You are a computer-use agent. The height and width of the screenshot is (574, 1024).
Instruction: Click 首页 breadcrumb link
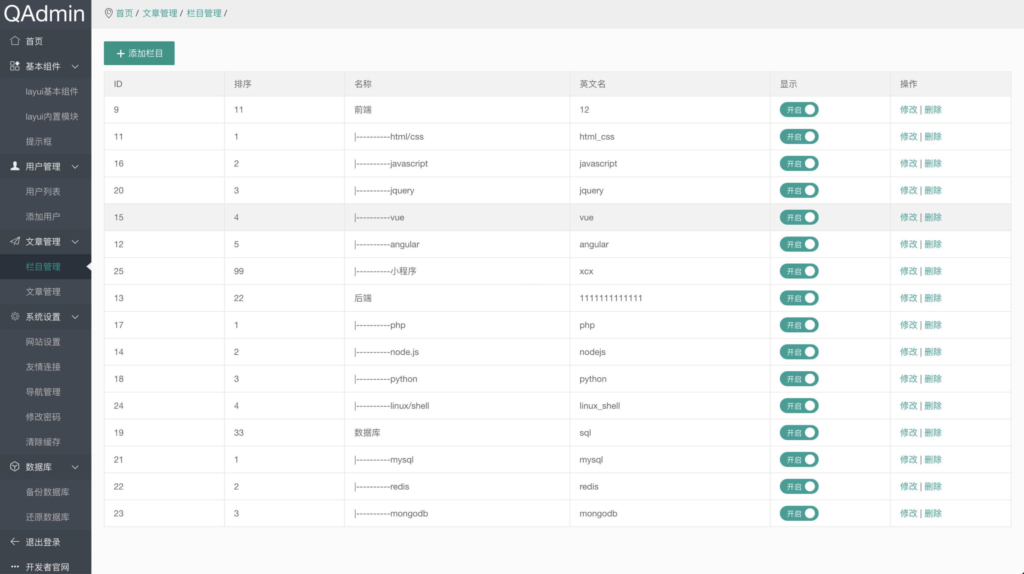pos(124,13)
